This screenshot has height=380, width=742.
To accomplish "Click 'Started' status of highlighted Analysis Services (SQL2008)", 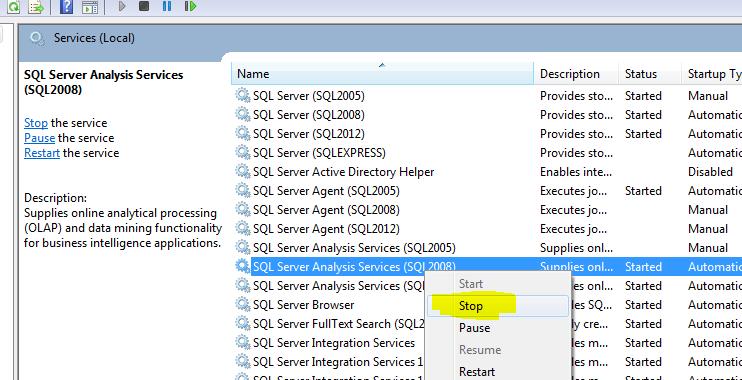I will pyautogui.click(x=643, y=267).
